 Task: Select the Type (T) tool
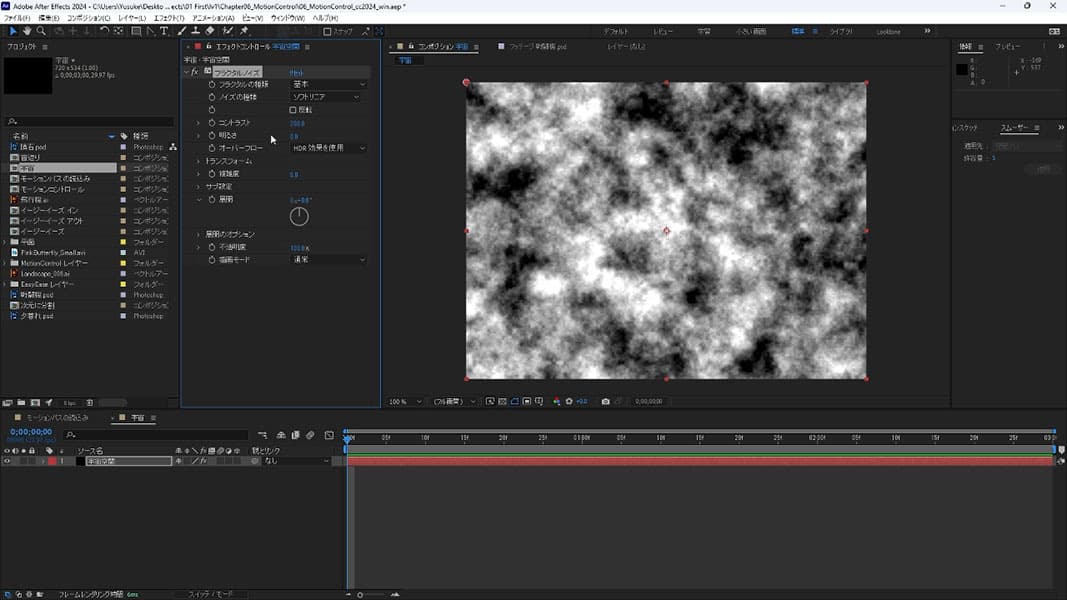165,31
